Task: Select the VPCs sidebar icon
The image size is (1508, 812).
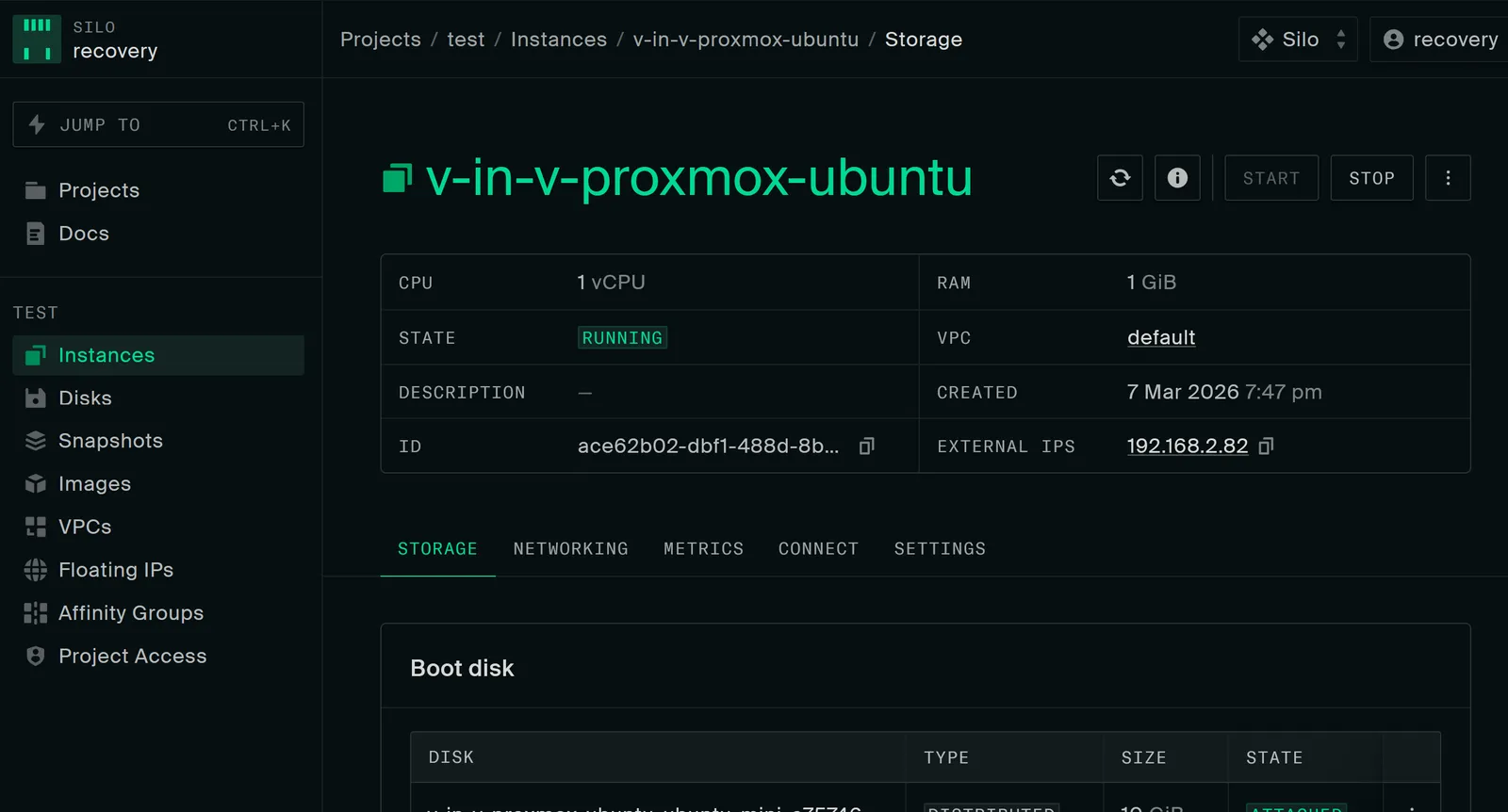Action: pos(35,527)
